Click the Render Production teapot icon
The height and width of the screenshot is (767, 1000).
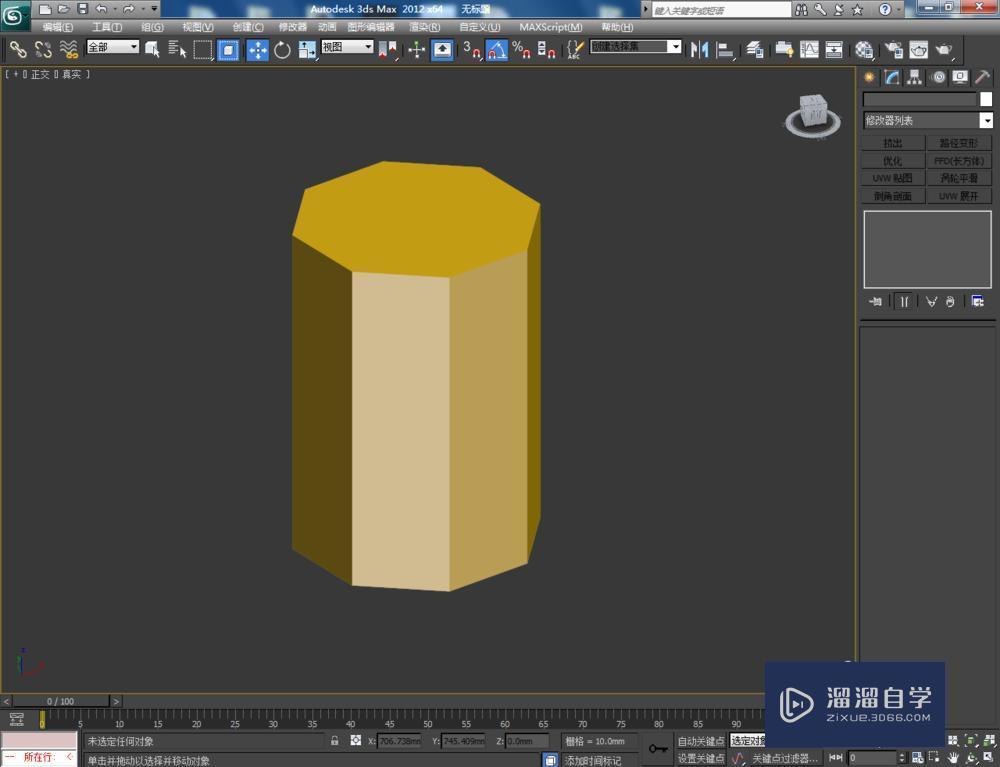(944, 48)
